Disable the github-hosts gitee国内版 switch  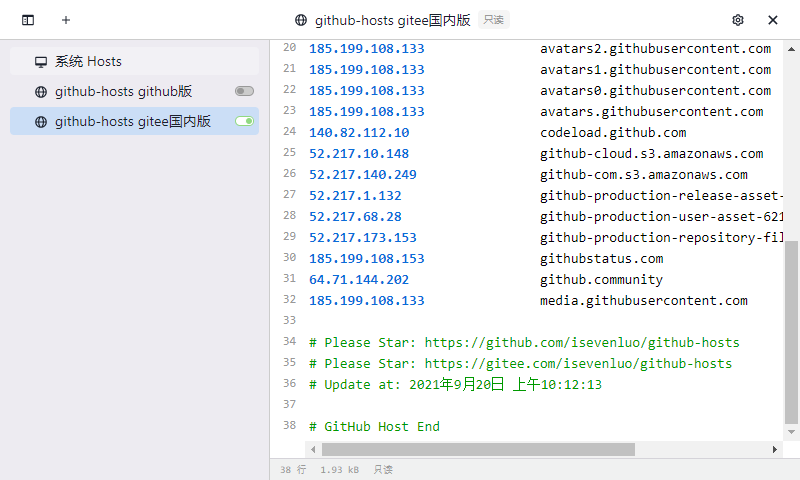click(x=244, y=121)
